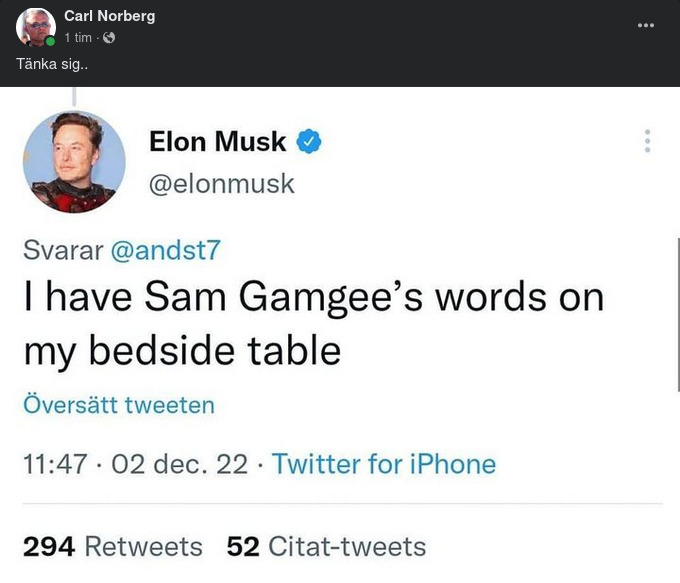The image size is (680, 583).
Task: Click Elon Musk's round avatar photo
Action: coord(74,161)
